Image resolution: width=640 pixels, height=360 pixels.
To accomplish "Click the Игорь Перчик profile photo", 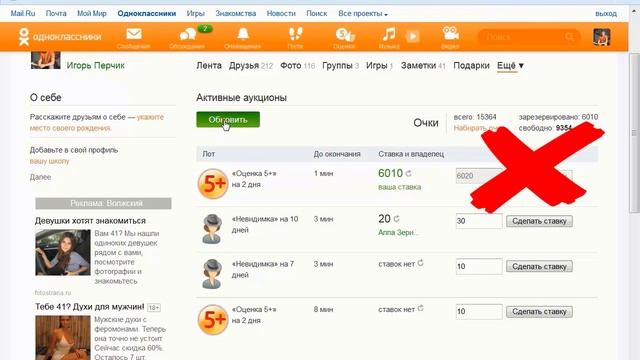I will 45,60.
